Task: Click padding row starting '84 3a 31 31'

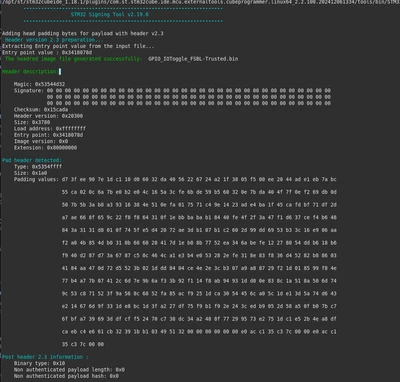Action: [199, 230]
